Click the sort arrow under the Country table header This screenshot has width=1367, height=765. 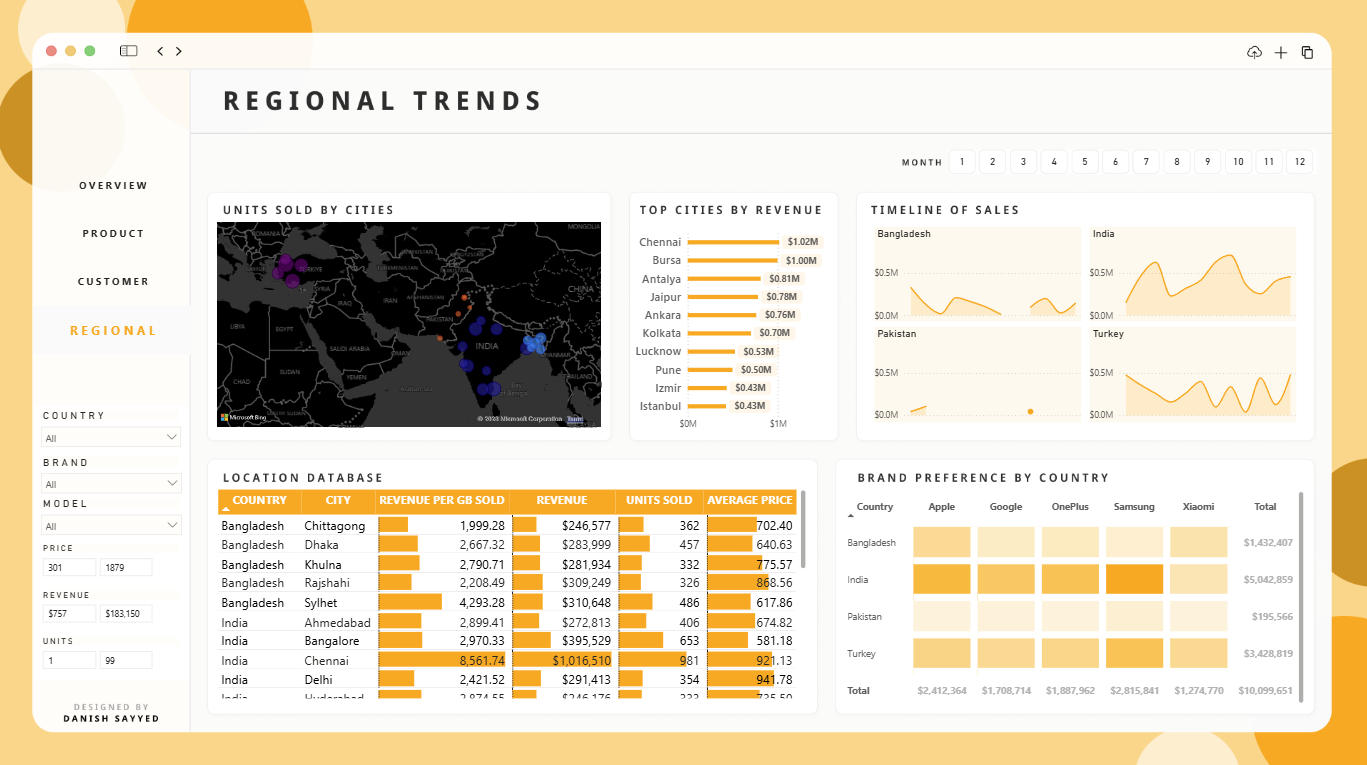(226, 510)
